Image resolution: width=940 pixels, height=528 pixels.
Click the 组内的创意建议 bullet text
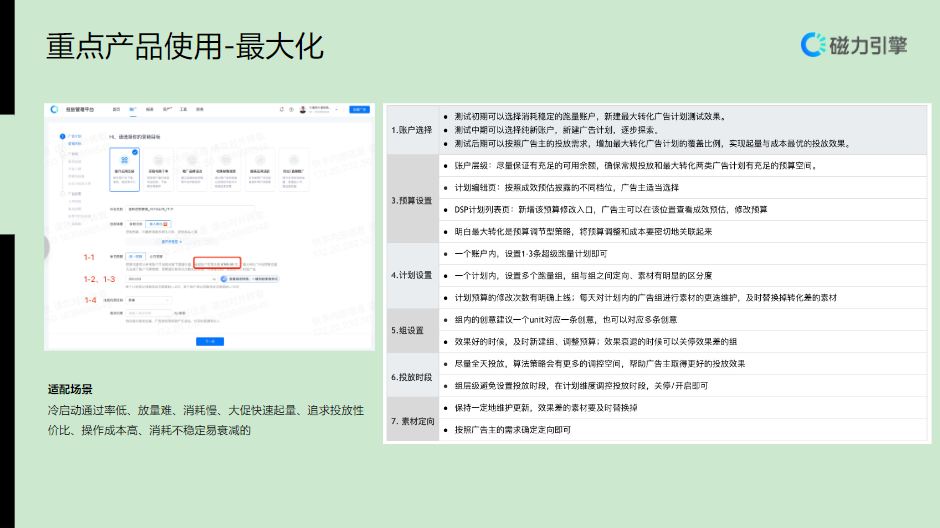click(x=566, y=319)
